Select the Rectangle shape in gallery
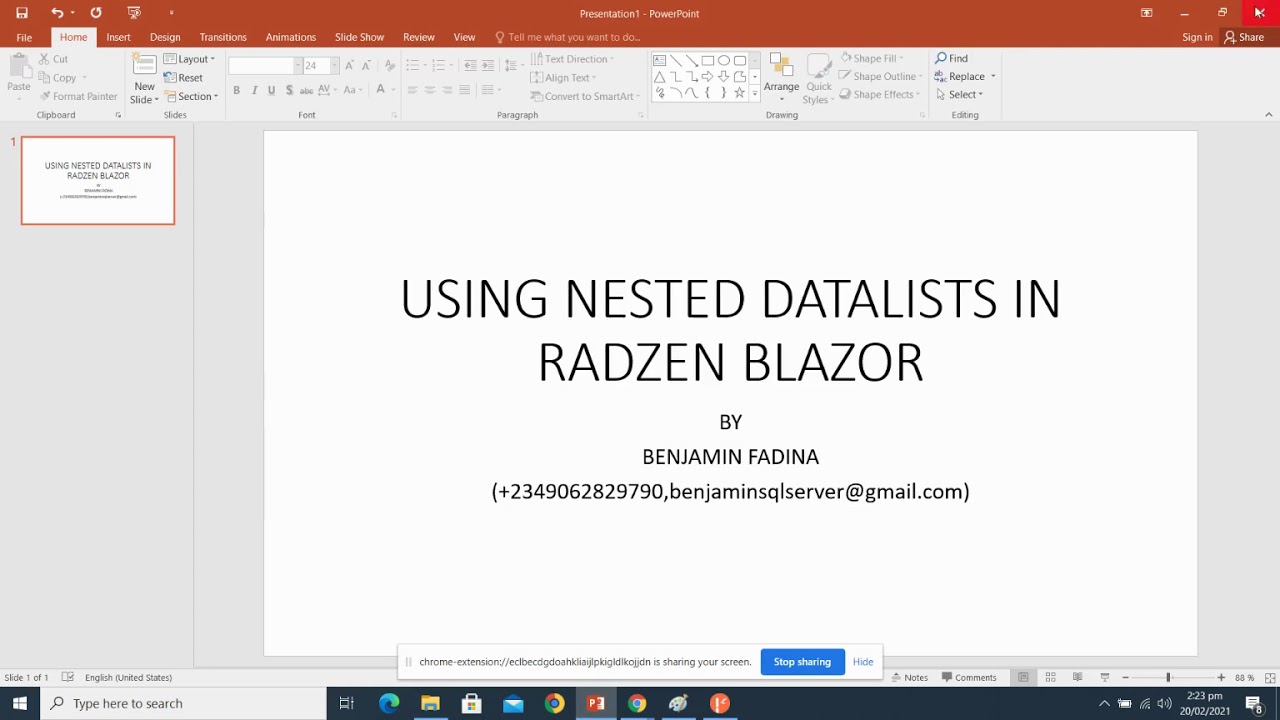This screenshot has height=720, width=1280. click(x=707, y=60)
